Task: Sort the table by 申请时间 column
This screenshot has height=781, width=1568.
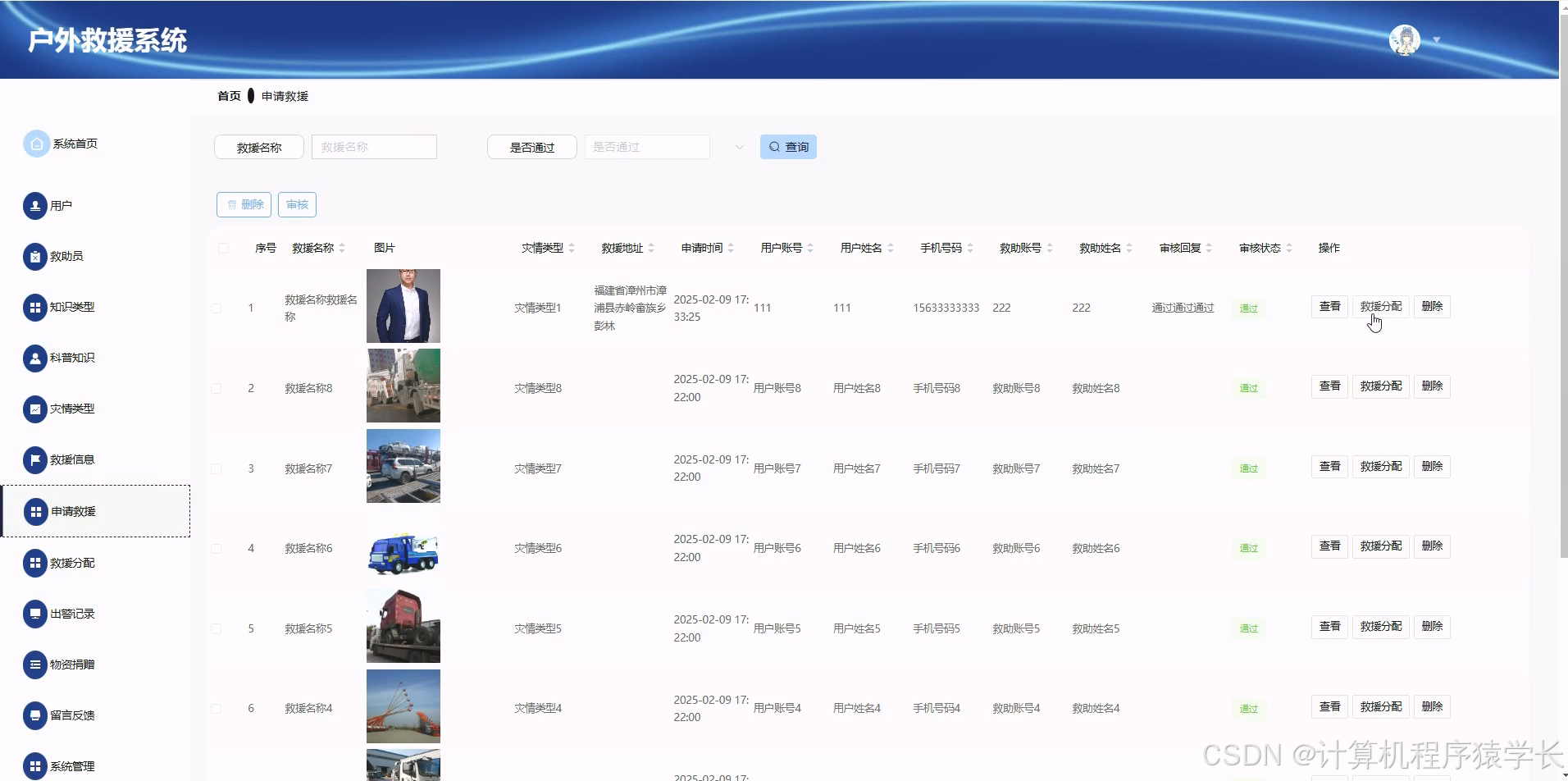Action: tap(731, 248)
